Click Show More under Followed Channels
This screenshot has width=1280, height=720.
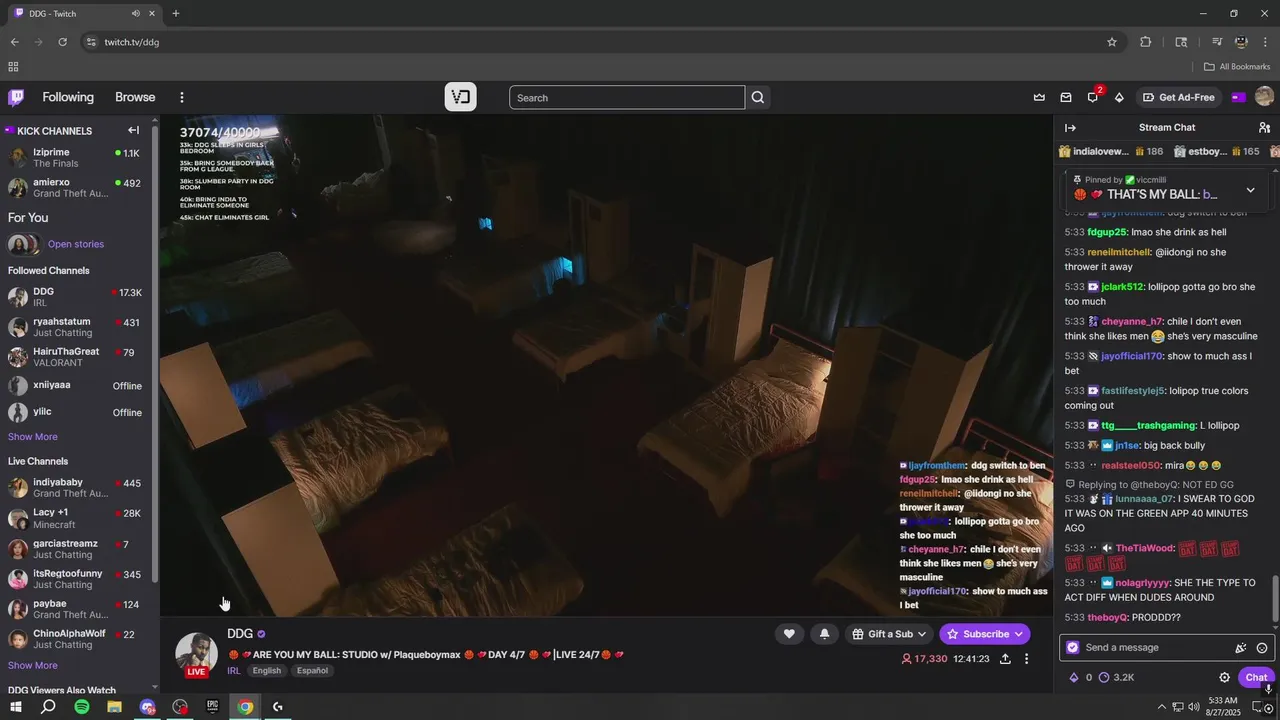33,437
